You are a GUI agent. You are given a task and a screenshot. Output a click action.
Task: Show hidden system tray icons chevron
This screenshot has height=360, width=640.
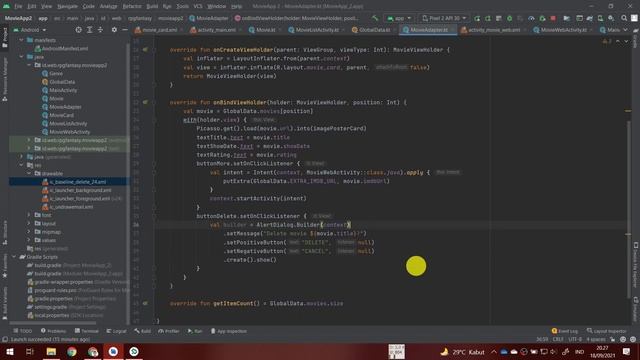pos(493,351)
